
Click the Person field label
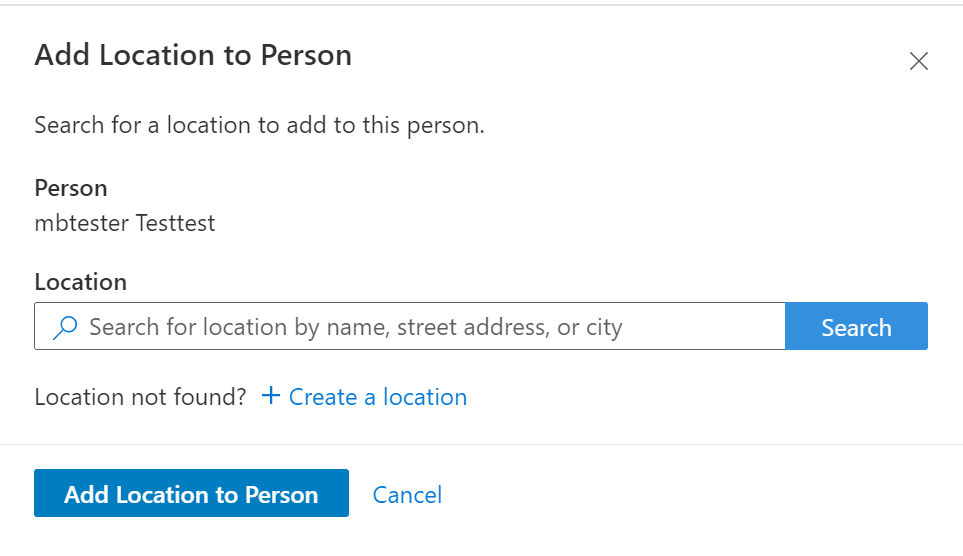71,188
